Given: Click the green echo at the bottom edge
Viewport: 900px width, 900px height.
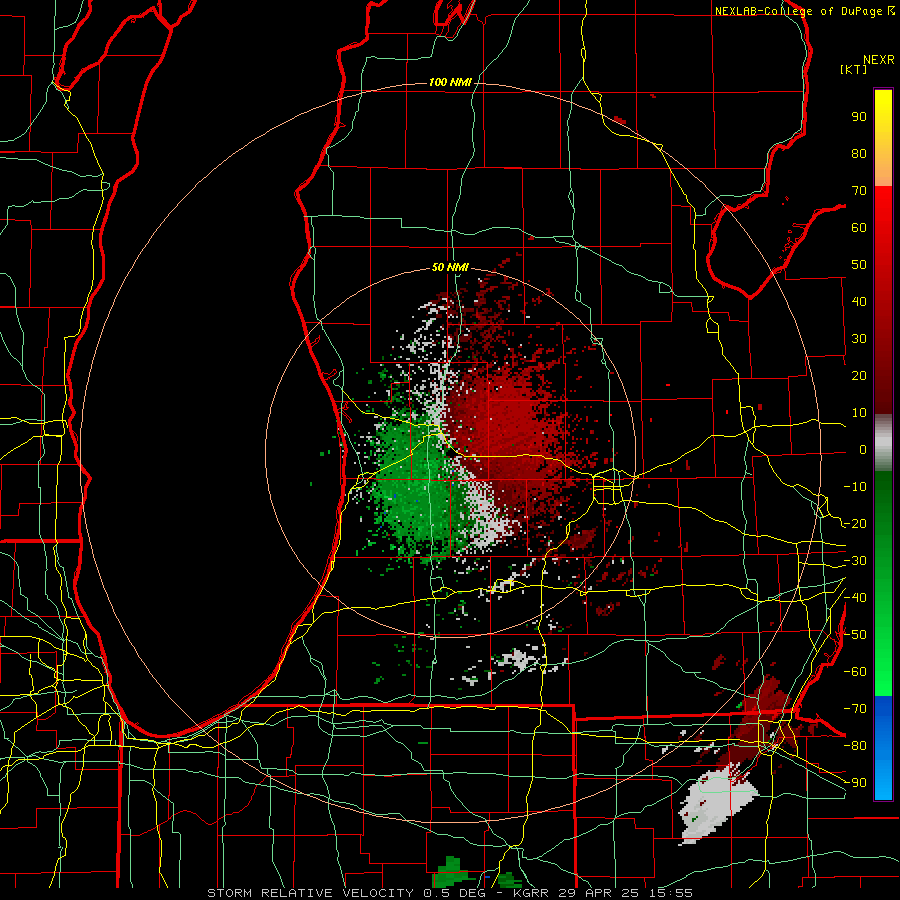Looking at the screenshot, I should 451,872.
